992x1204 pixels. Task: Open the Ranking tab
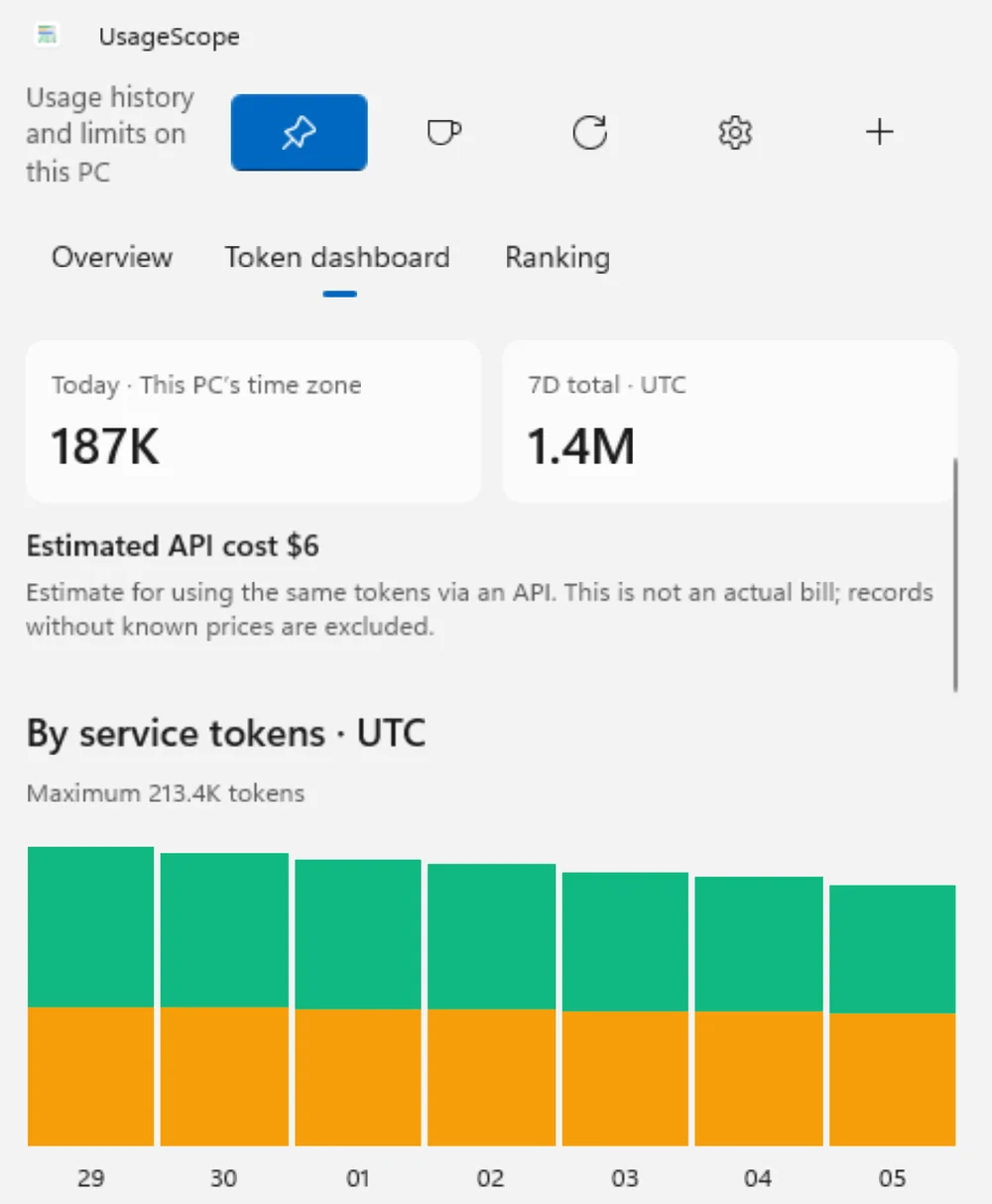(x=558, y=258)
